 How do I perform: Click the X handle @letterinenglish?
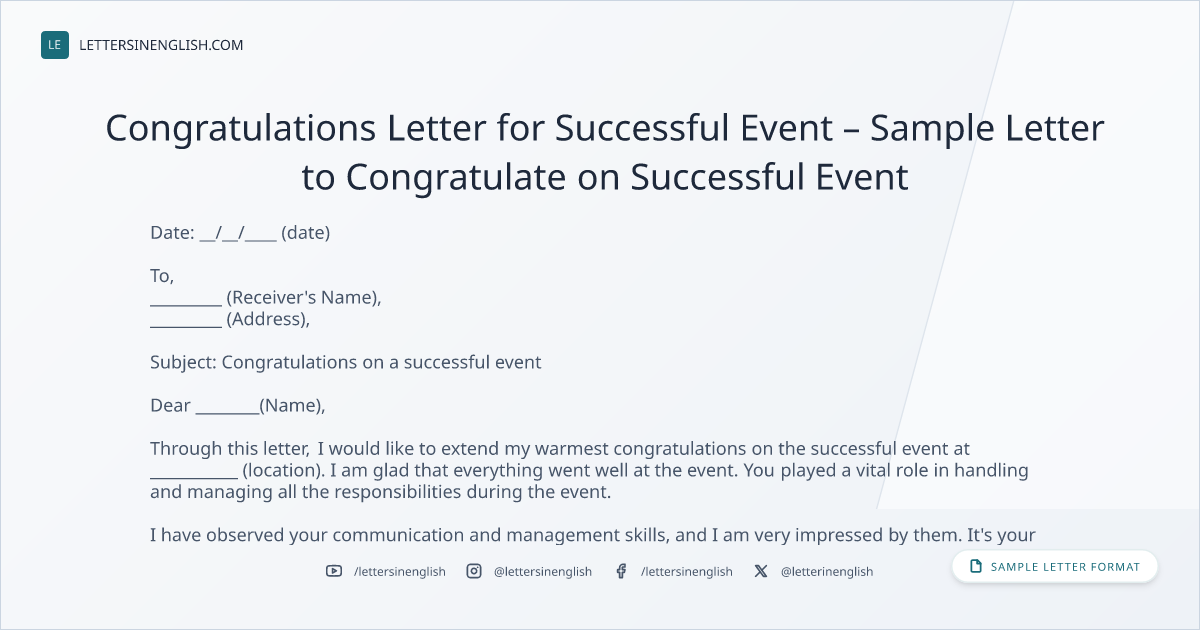827,572
